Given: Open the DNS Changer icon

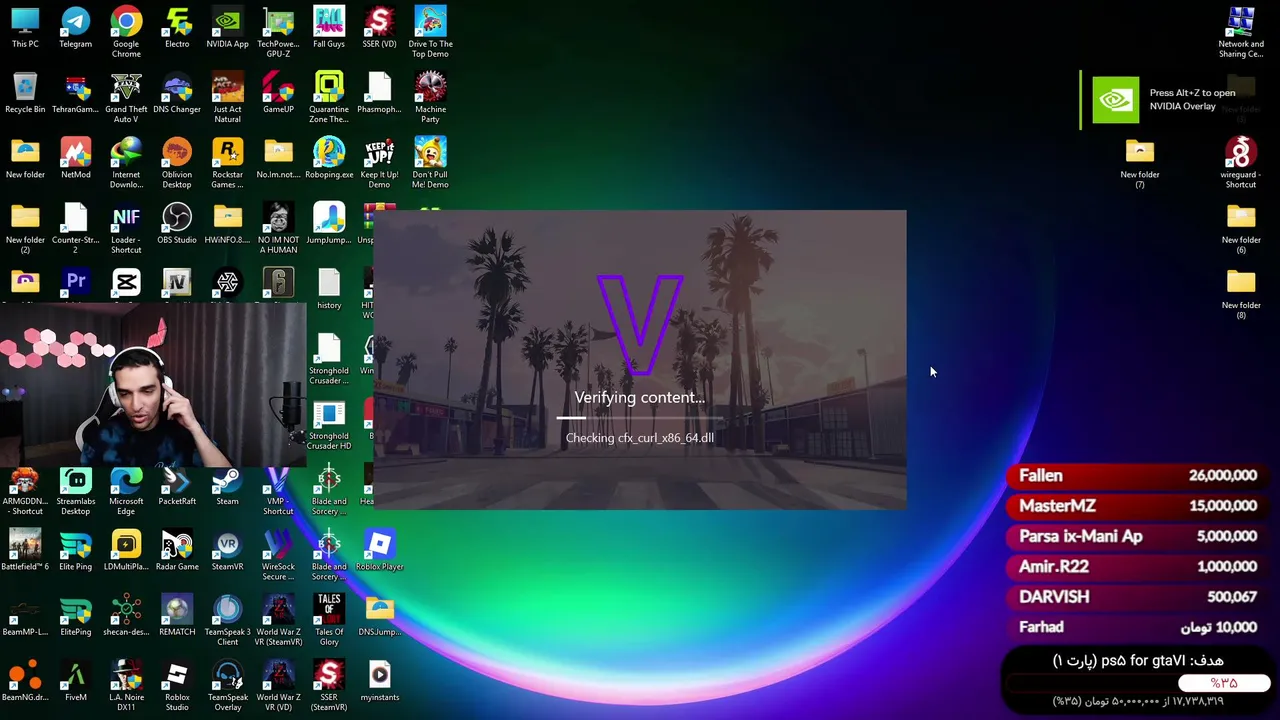Looking at the screenshot, I should 177,93.
